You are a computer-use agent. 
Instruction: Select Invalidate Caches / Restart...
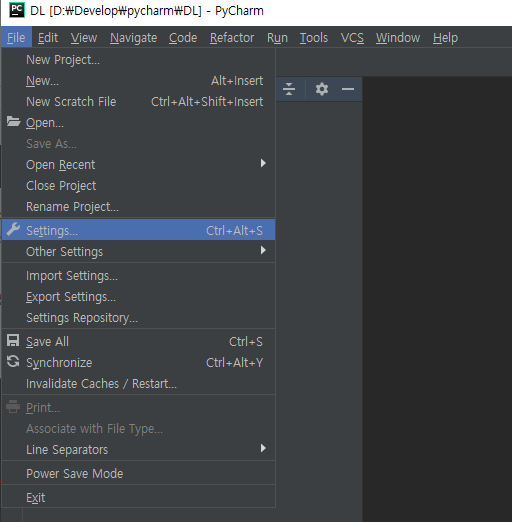(x=138, y=384)
